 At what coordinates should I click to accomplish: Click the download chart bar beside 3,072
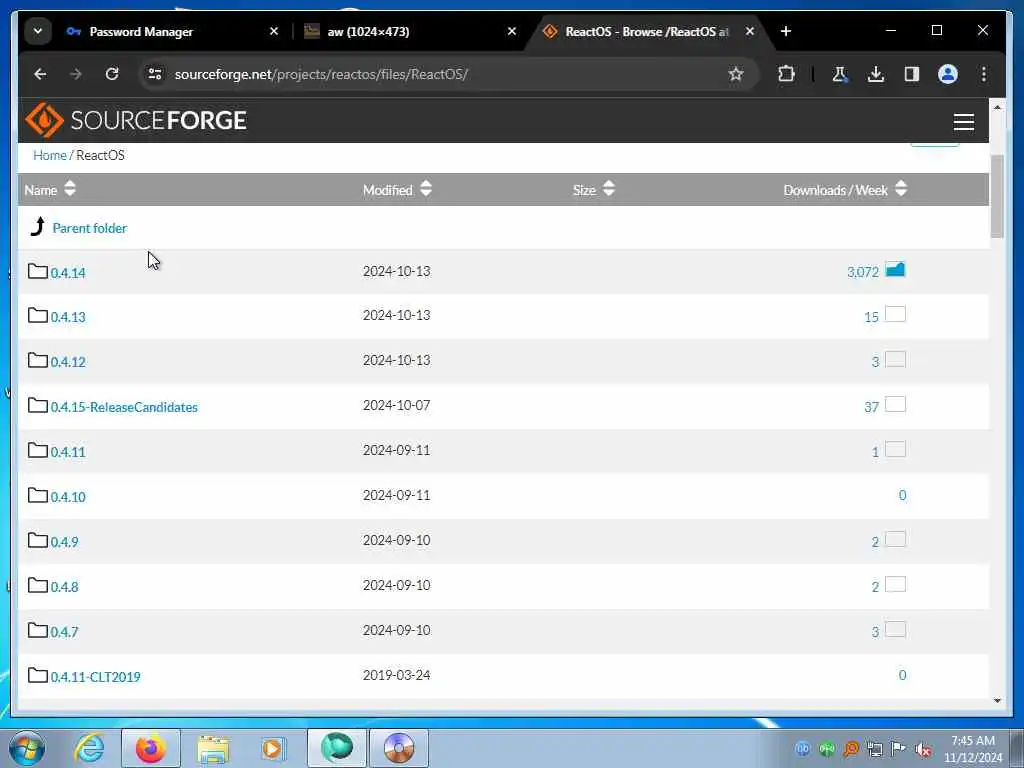tap(895, 270)
